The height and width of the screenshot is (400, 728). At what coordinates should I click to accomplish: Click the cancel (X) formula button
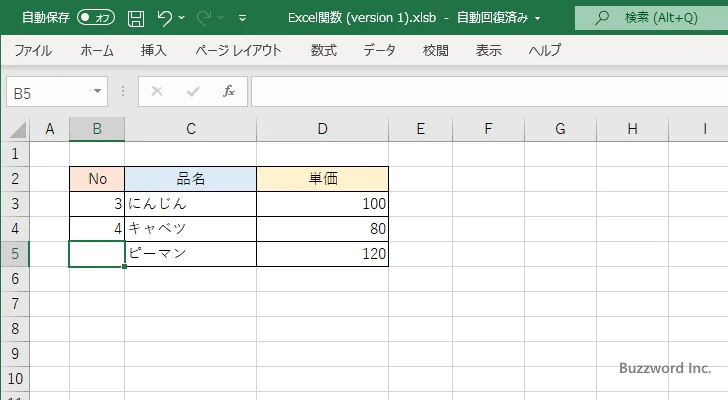[157, 91]
